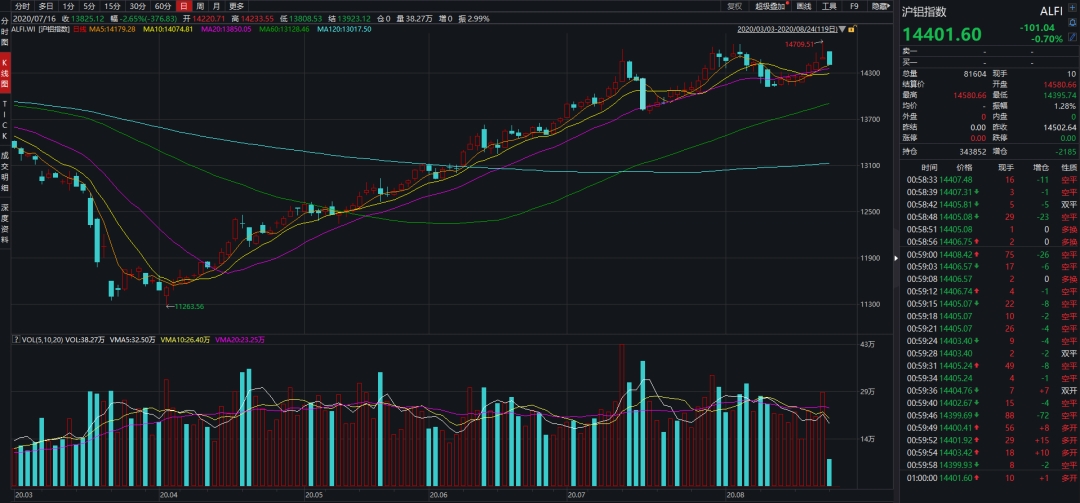
Task: Switch to TICK view in left sidebar
Action: click(x=5, y=119)
